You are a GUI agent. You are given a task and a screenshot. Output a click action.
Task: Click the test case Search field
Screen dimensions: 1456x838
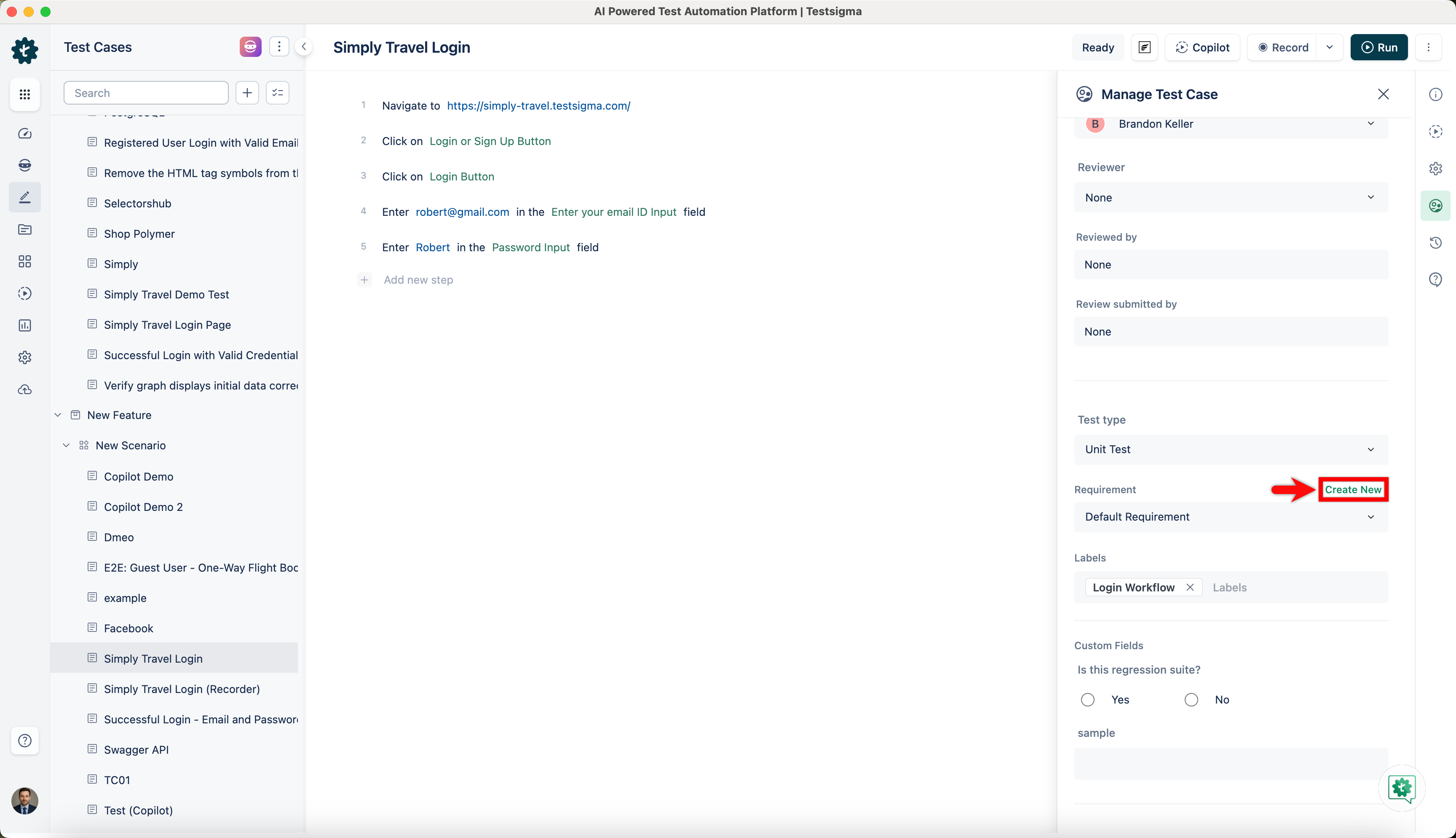coord(146,93)
